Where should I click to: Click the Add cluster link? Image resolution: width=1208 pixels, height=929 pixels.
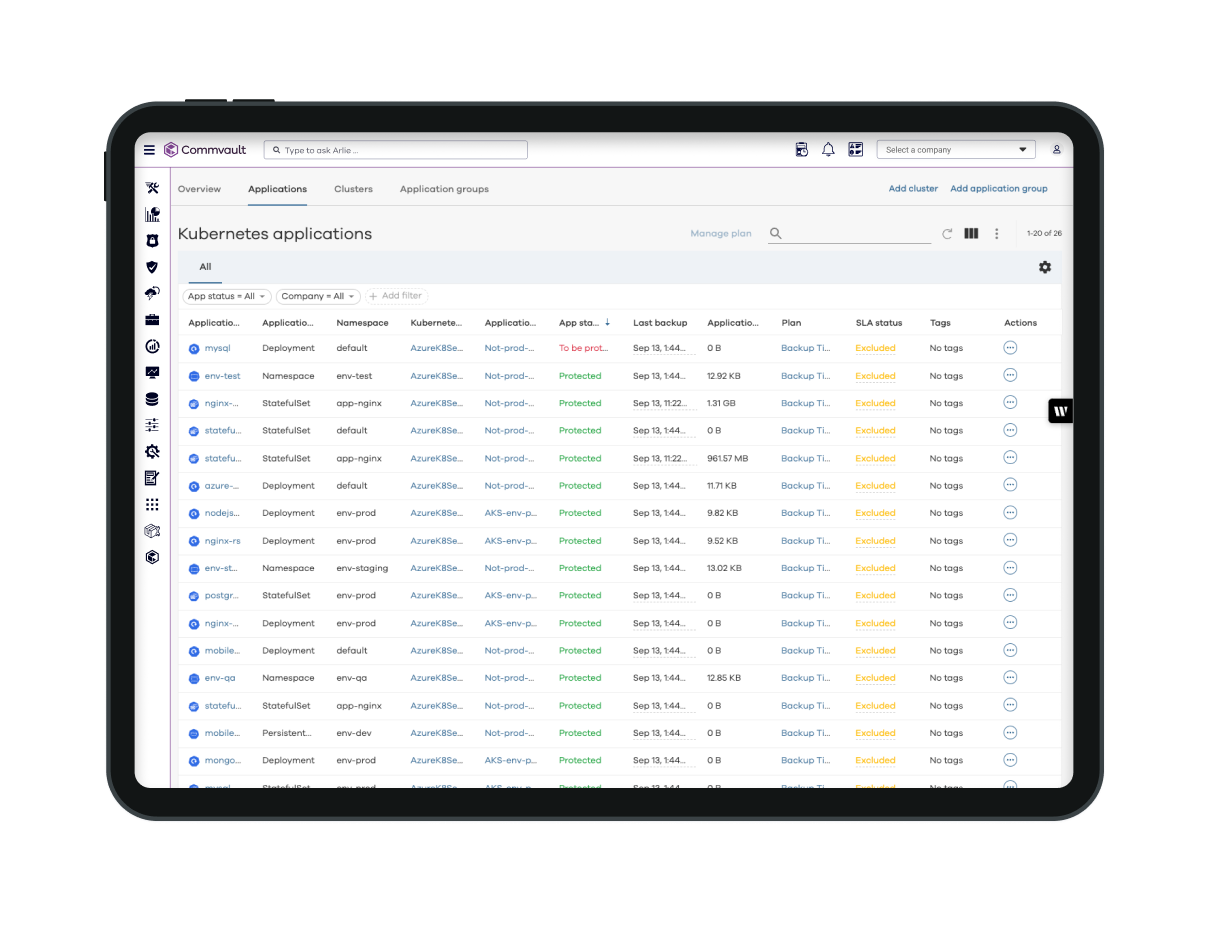(913, 189)
